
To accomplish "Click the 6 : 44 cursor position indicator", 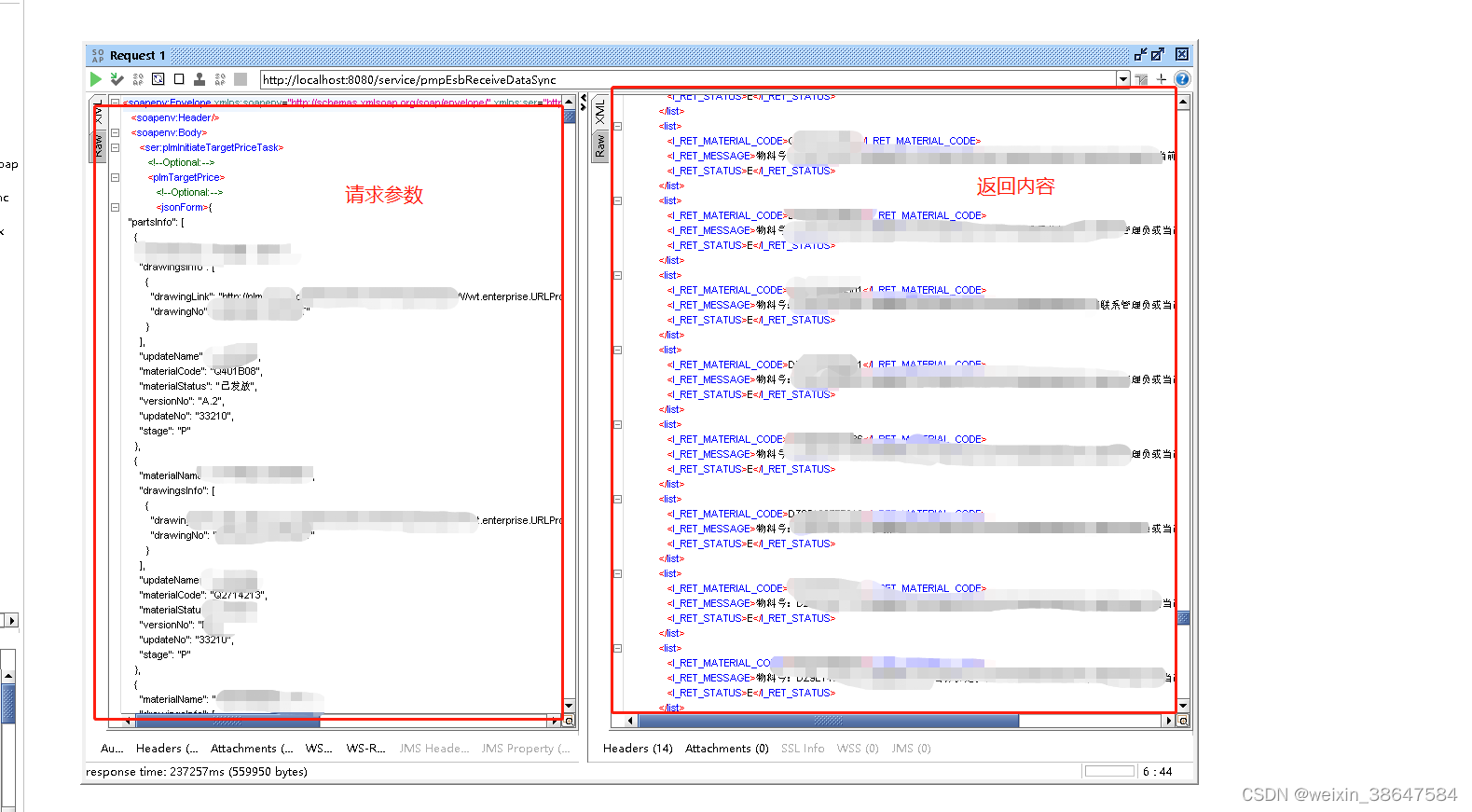I will pos(1157,771).
